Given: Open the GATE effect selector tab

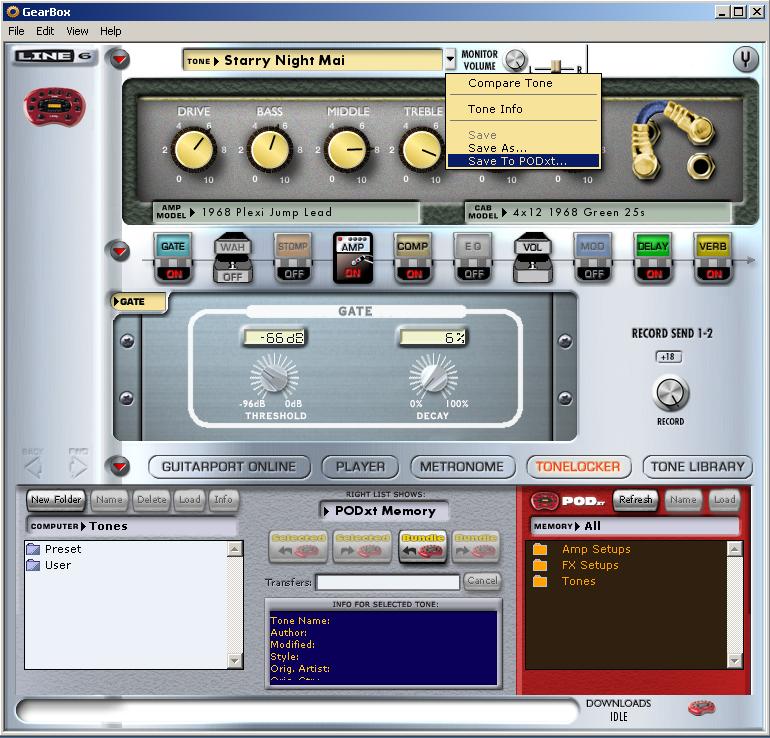Looking at the screenshot, I should coord(138,302).
